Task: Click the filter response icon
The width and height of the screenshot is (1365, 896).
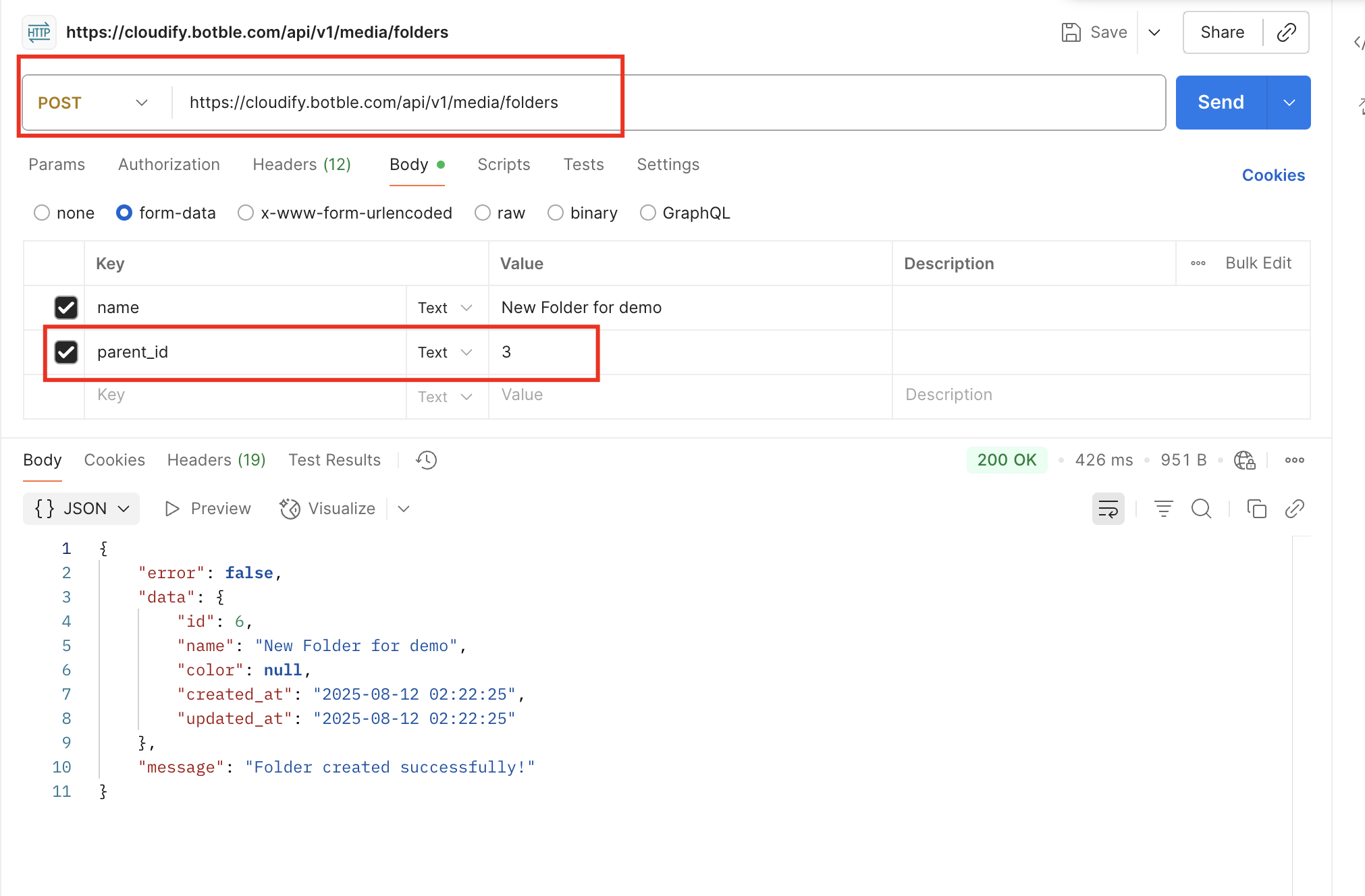Action: 1163,509
